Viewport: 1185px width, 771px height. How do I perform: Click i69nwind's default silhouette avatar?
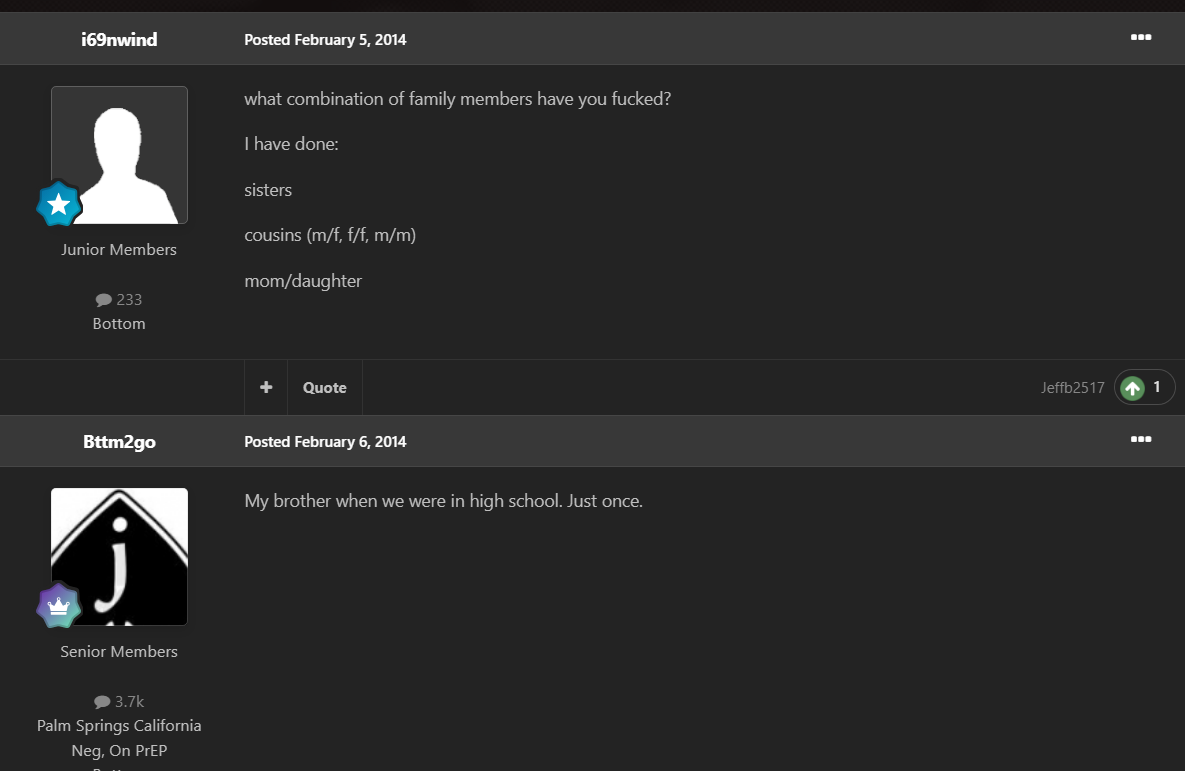pyautogui.click(x=119, y=155)
